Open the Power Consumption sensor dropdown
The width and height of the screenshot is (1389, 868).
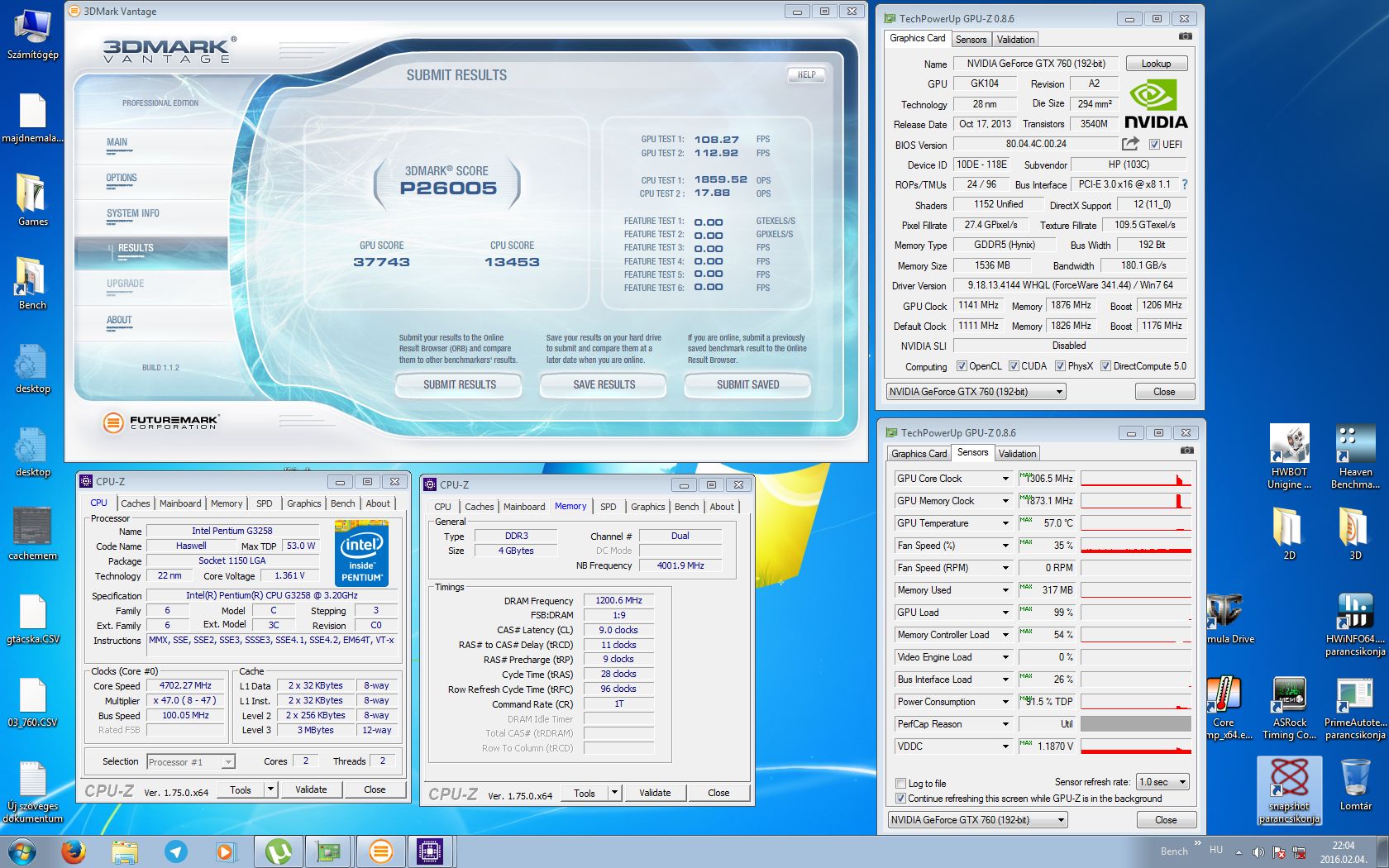point(1005,702)
